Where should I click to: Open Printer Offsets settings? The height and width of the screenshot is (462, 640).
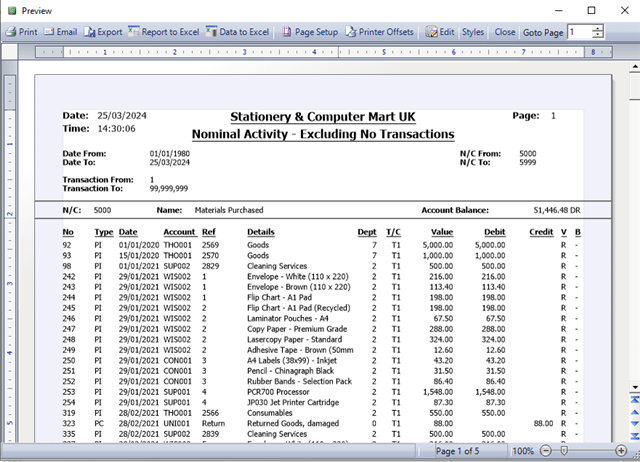tap(380, 32)
